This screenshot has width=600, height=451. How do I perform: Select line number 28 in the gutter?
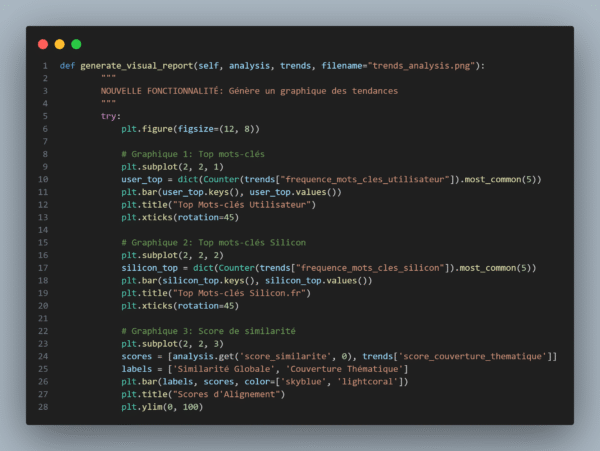(x=42, y=407)
